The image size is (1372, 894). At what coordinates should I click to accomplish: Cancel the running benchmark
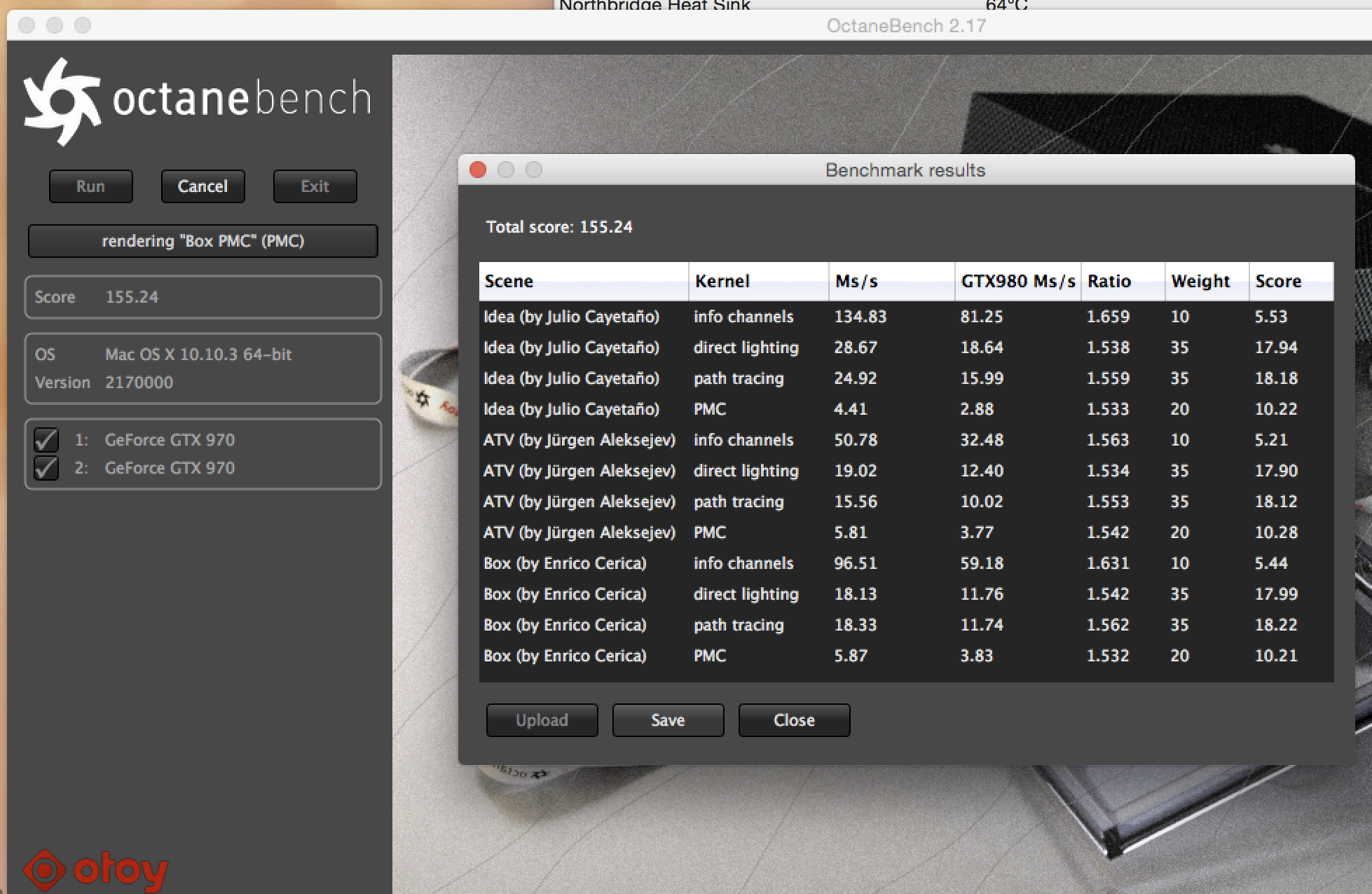(203, 186)
